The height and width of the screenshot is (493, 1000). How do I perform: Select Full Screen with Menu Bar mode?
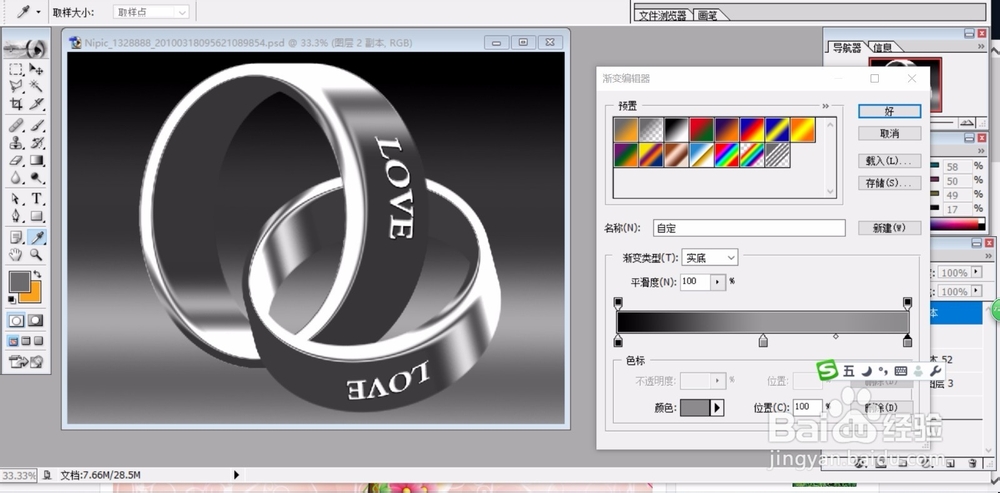point(26,341)
